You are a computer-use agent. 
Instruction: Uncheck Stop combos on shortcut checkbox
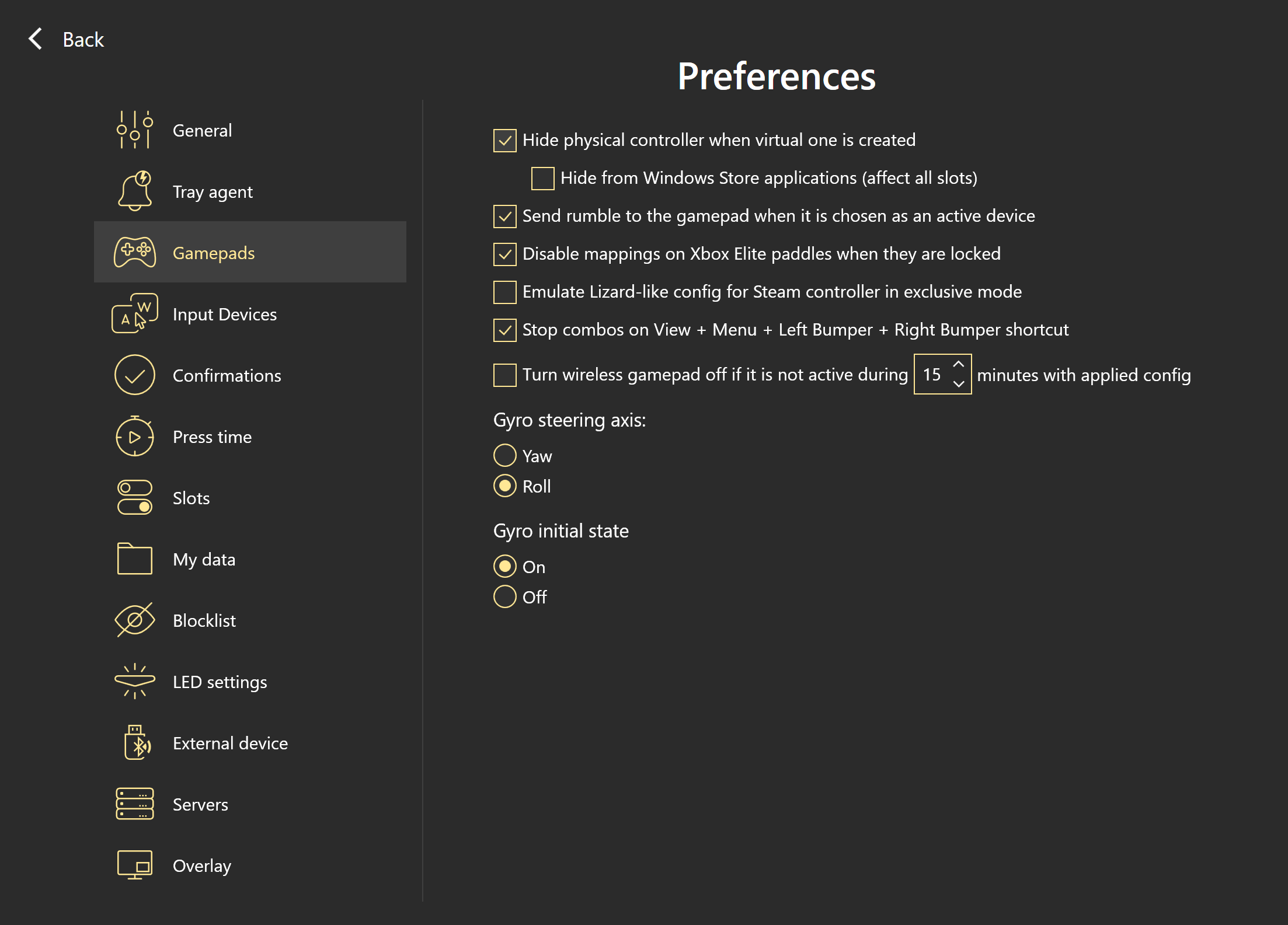click(x=505, y=330)
